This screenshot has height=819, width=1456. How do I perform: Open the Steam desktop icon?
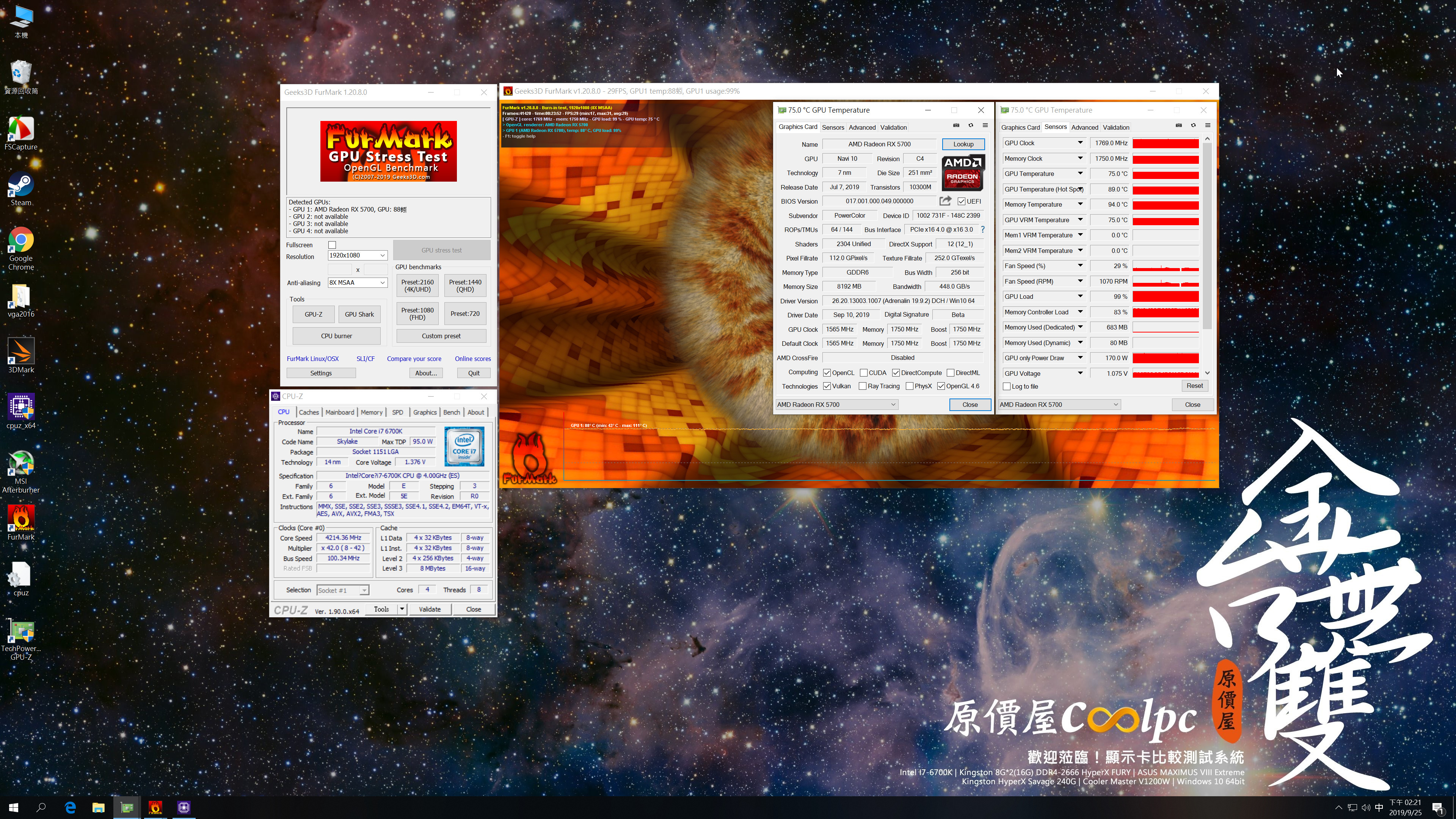(x=21, y=189)
